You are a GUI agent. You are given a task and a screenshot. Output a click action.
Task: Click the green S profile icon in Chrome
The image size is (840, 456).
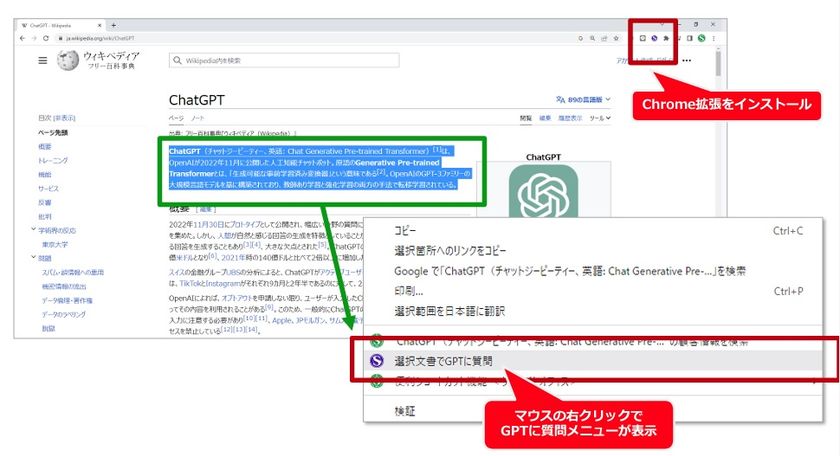point(701,39)
